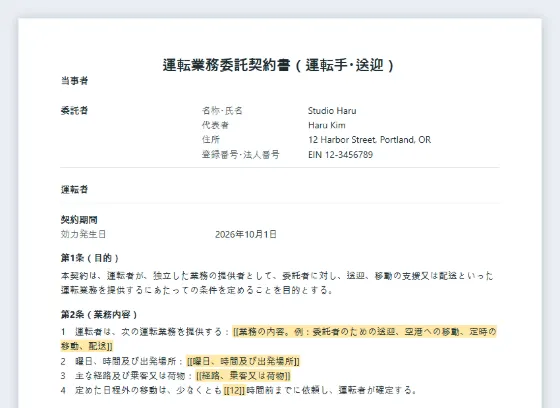Click the document title 運転業務委託契約書
Screen dimensions: 560x408
[278, 65]
